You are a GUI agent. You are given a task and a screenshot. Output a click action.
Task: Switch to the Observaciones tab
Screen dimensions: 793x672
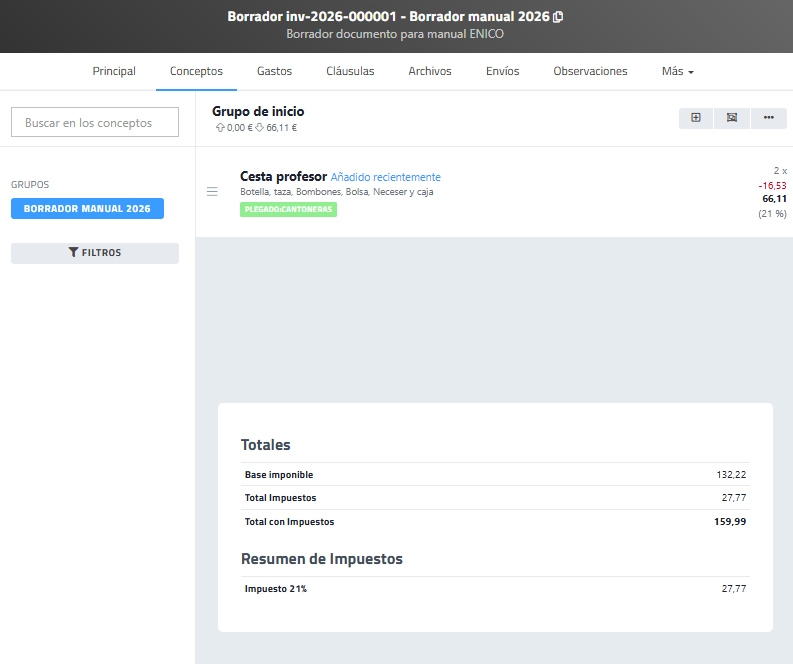tap(590, 72)
